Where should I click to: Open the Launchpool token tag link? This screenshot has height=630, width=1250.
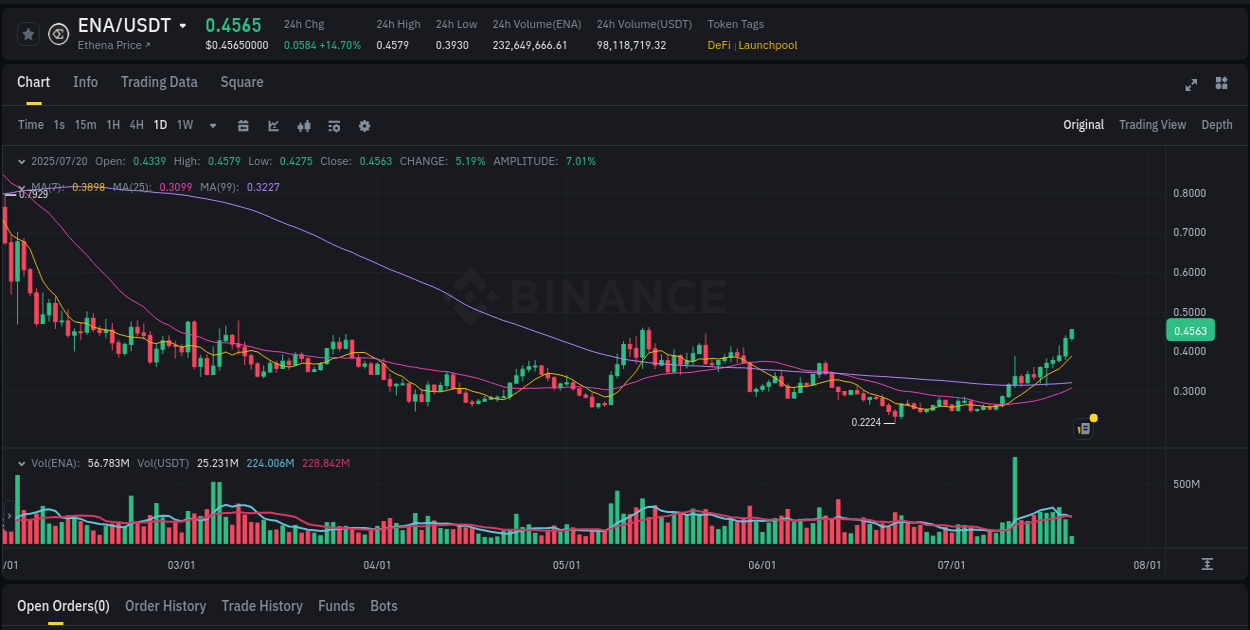point(767,45)
